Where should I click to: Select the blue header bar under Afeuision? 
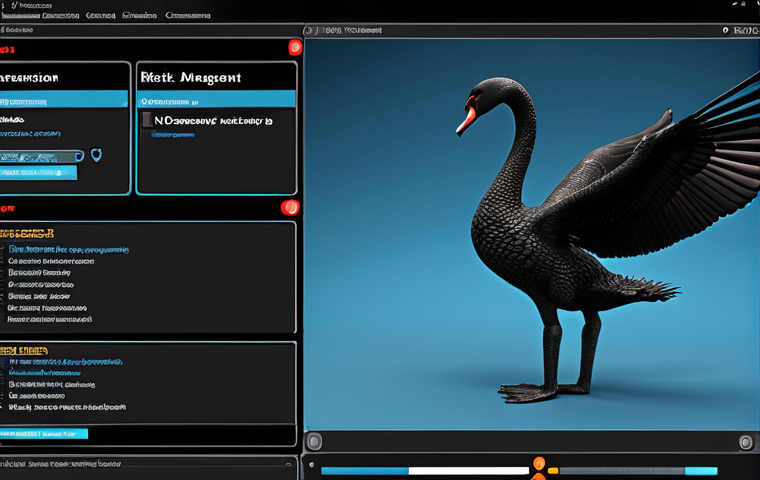tap(63, 99)
